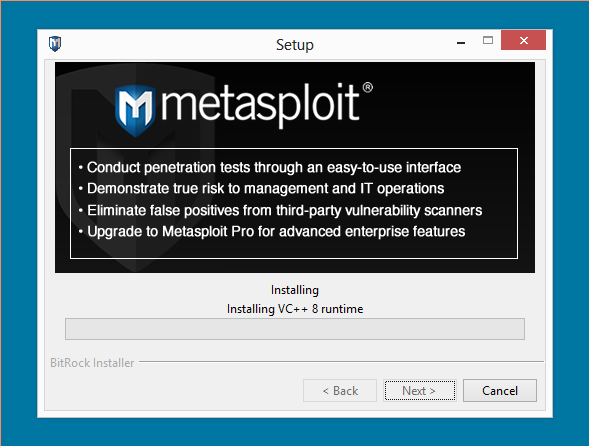Click the installation progress bar

coord(295,329)
